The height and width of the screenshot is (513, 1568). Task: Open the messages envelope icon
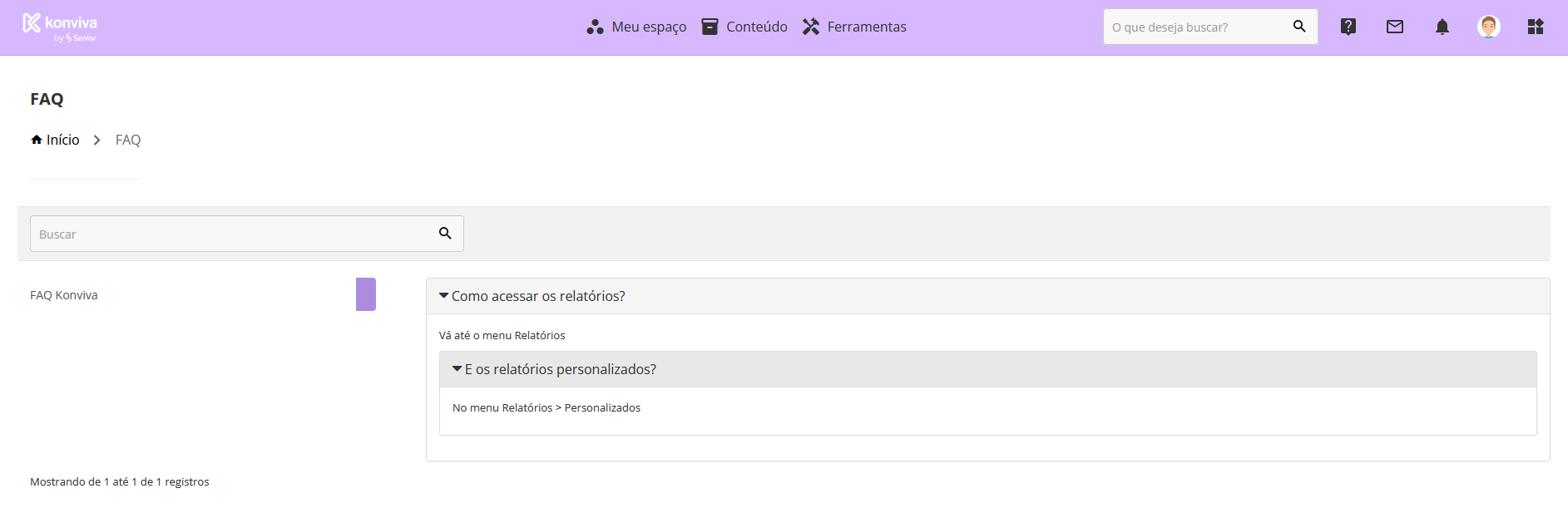click(x=1395, y=27)
